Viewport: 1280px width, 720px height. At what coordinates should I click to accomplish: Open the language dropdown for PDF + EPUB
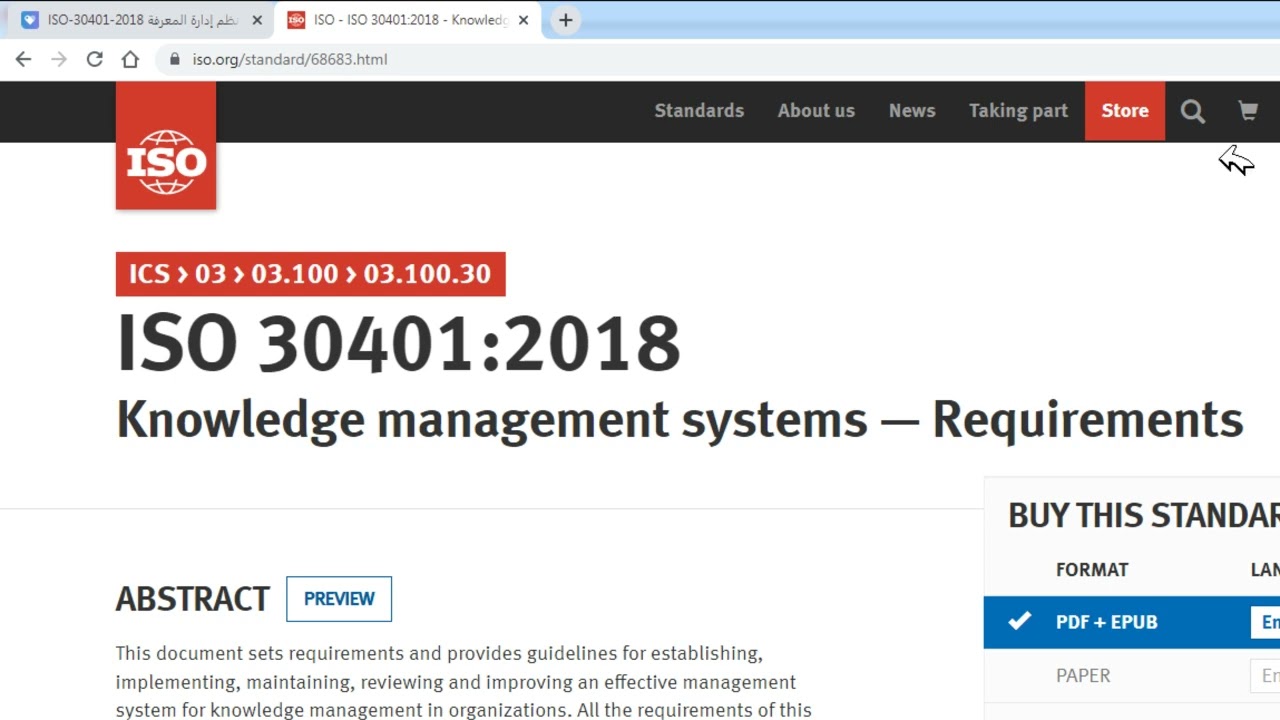click(1265, 622)
